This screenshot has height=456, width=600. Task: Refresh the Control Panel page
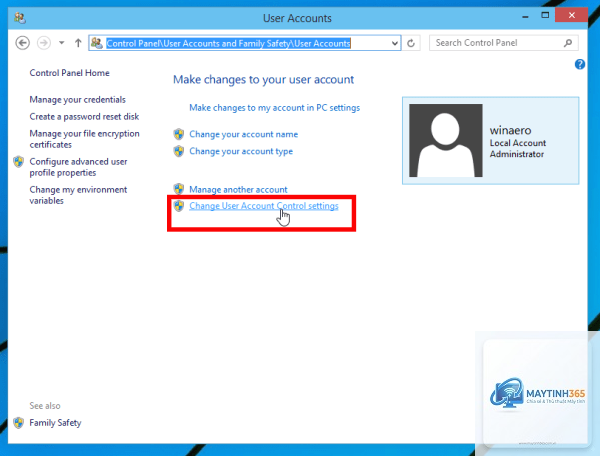click(411, 43)
